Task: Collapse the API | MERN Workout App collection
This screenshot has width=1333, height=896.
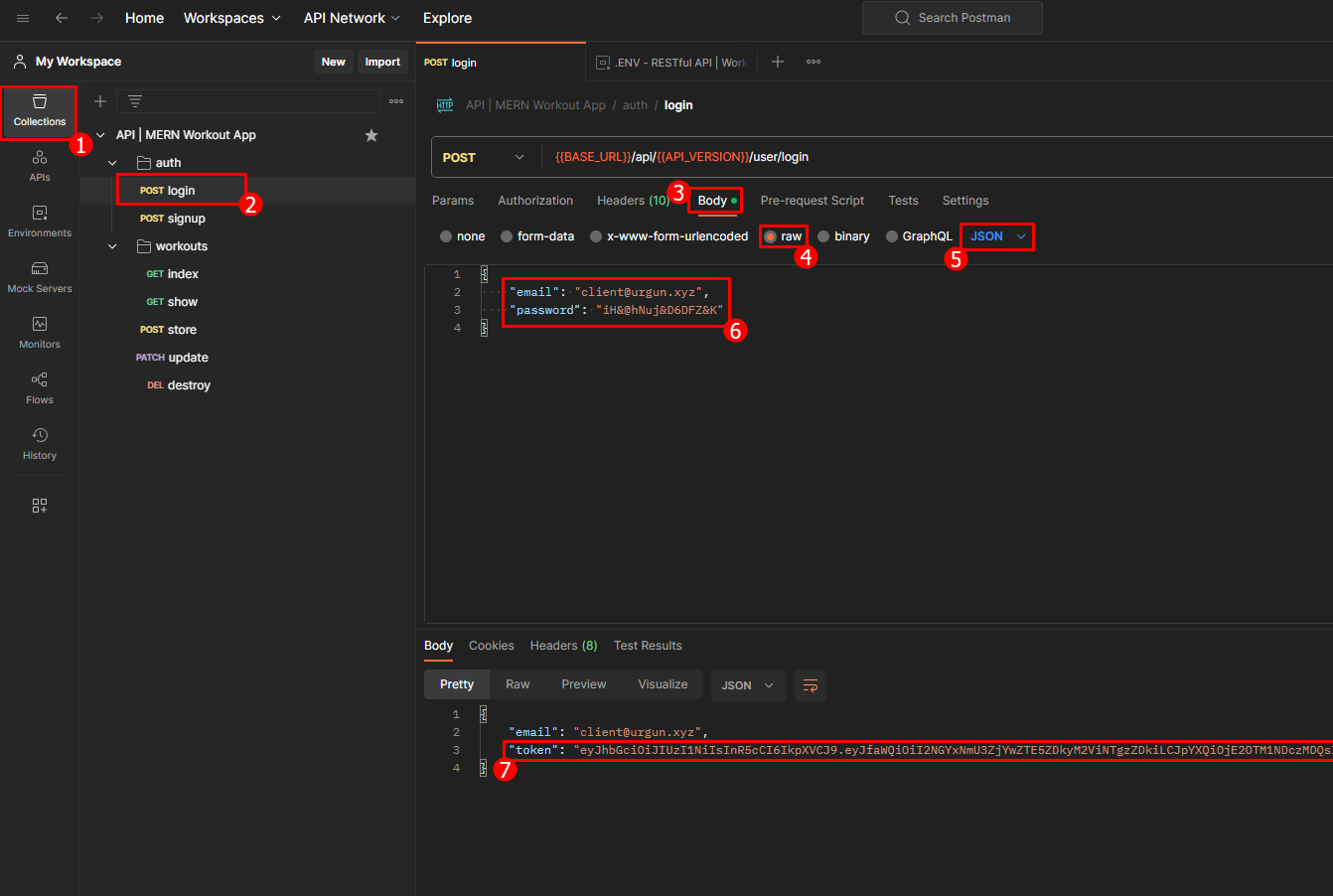Action: tap(100, 135)
